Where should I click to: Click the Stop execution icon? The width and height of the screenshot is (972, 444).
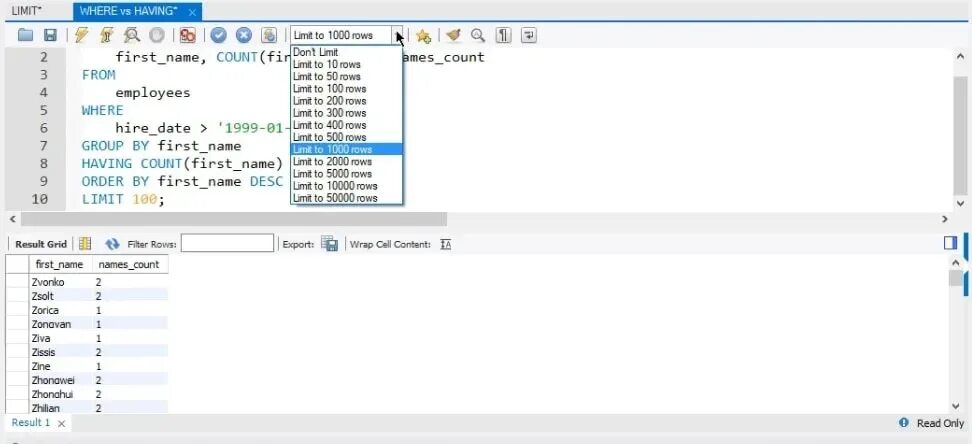157,35
